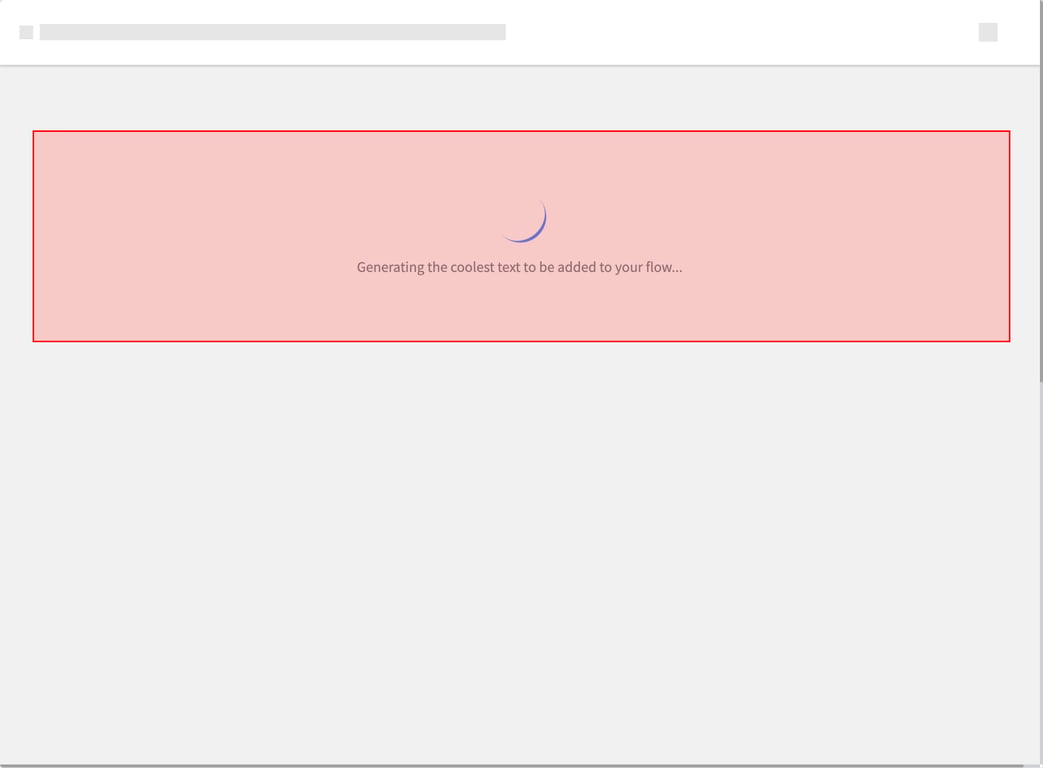Viewport: 1043px width, 768px height.
Task: Click the red top border of the loading panel
Action: click(x=520, y=131)
